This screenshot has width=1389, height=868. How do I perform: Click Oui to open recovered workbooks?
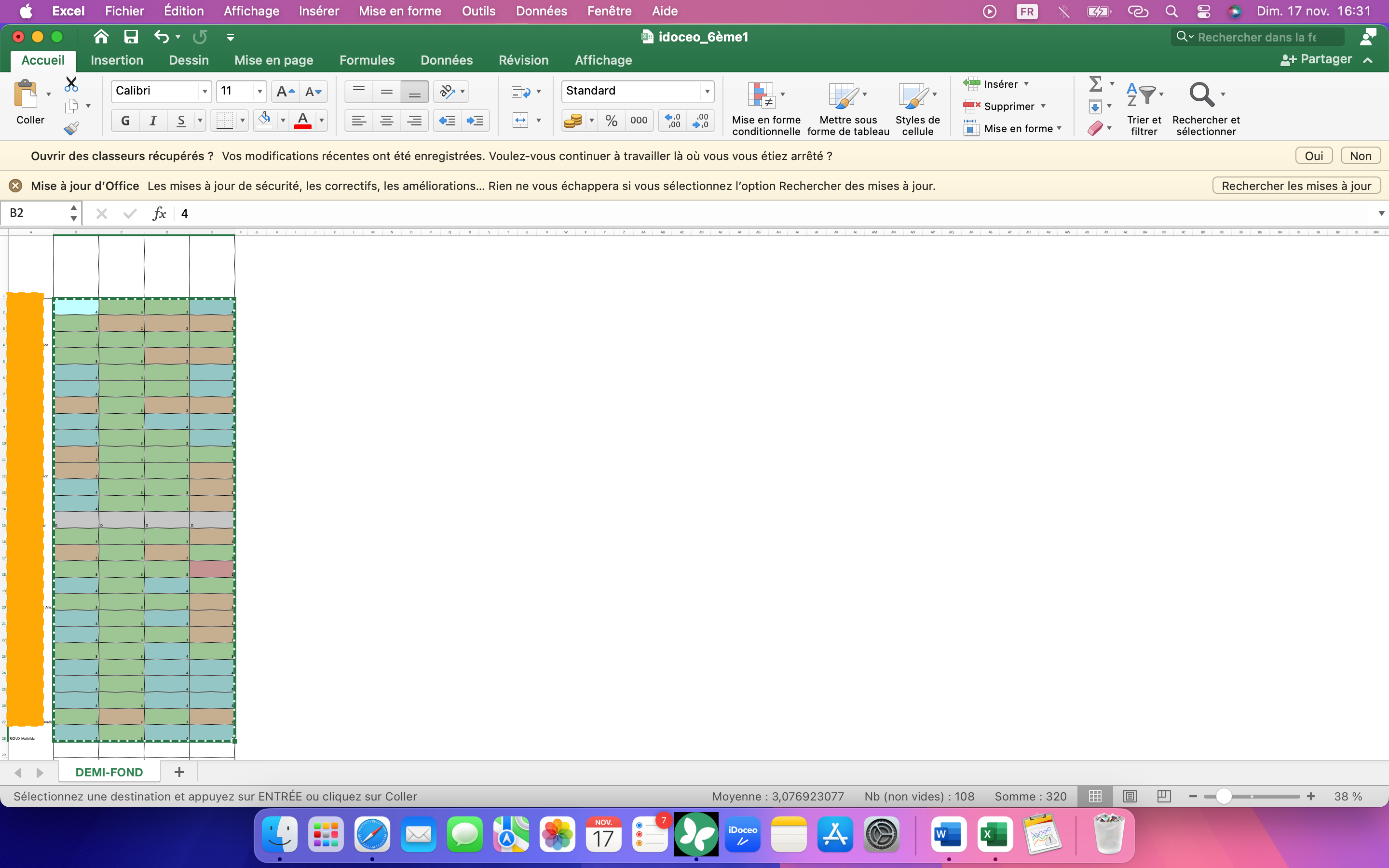pos(1314,156)
